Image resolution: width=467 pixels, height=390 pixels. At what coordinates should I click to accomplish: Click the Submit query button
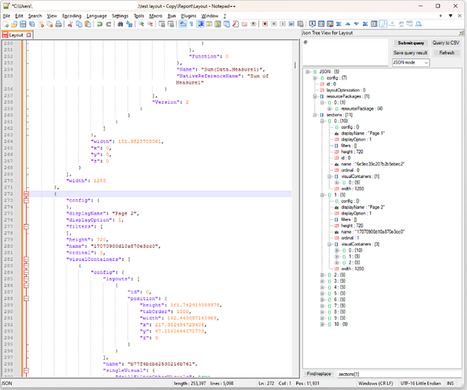coord(411,43)
